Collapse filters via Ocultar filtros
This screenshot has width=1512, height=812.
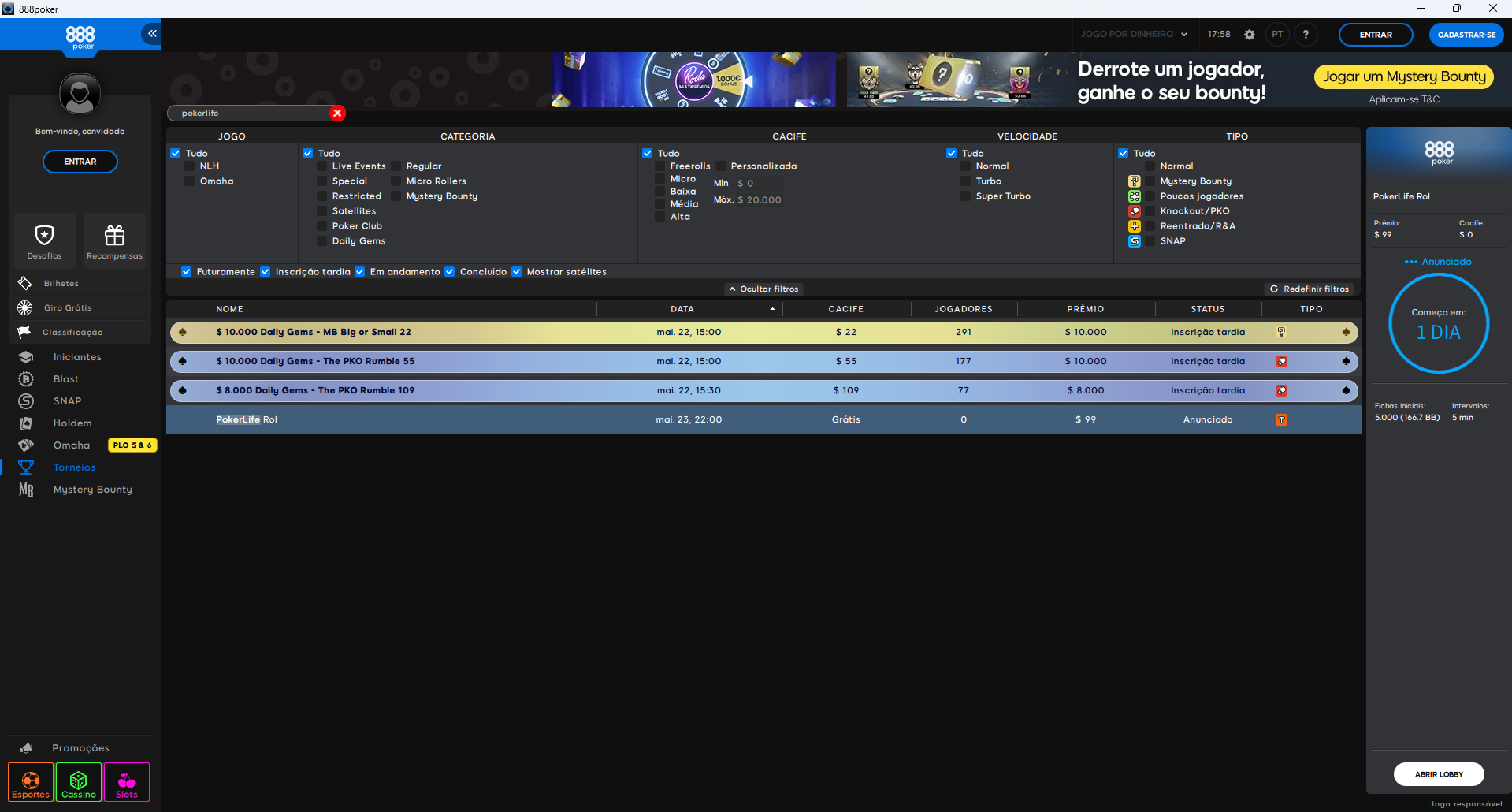pos(763,289)
